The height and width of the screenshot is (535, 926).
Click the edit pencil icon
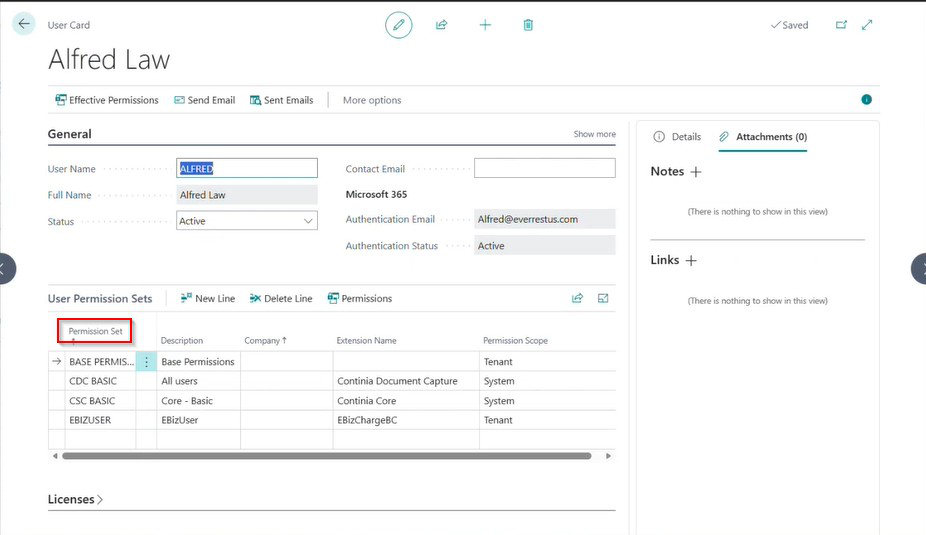[x=399, y=25]
